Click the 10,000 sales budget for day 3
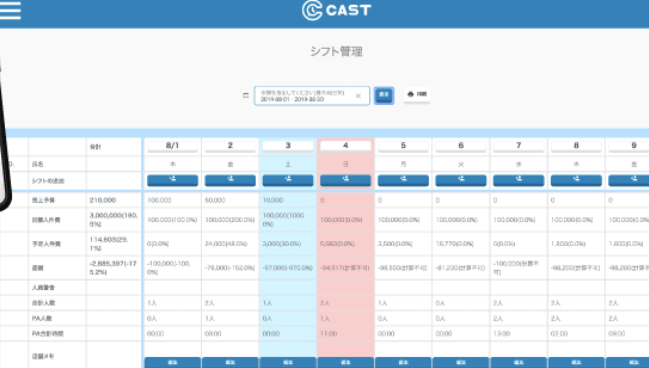This screenshot has width=649, height=368. (273, 200)
